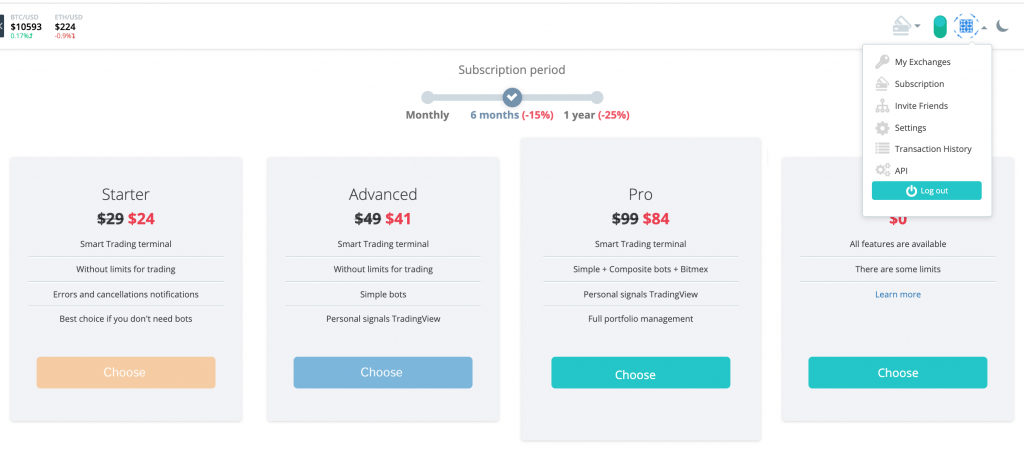Open My Exchanges menu item
This screenshot has height=451, width=1024.
(922, 62)
